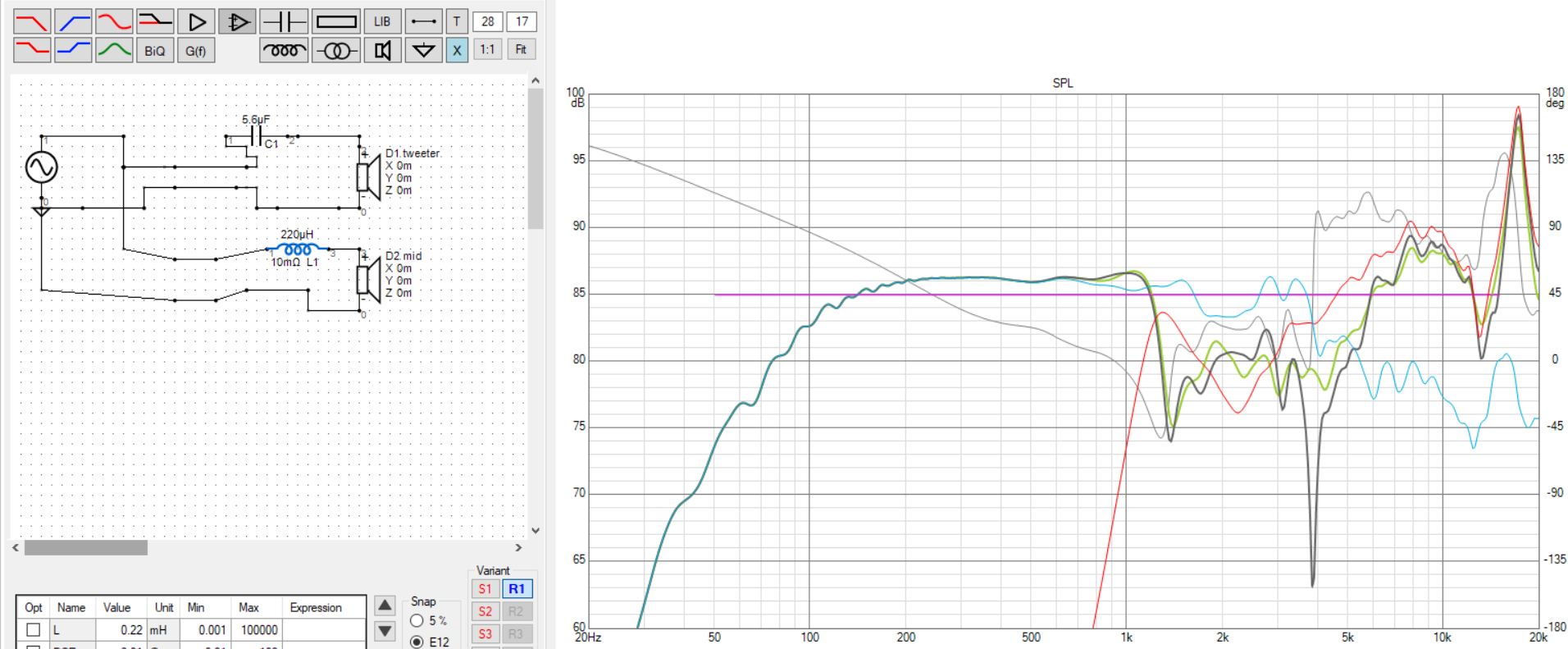Click the D2 mid driver symbol
Image resolution: width=1568 pixels, height=649 pixels.
tap(368, 280)
